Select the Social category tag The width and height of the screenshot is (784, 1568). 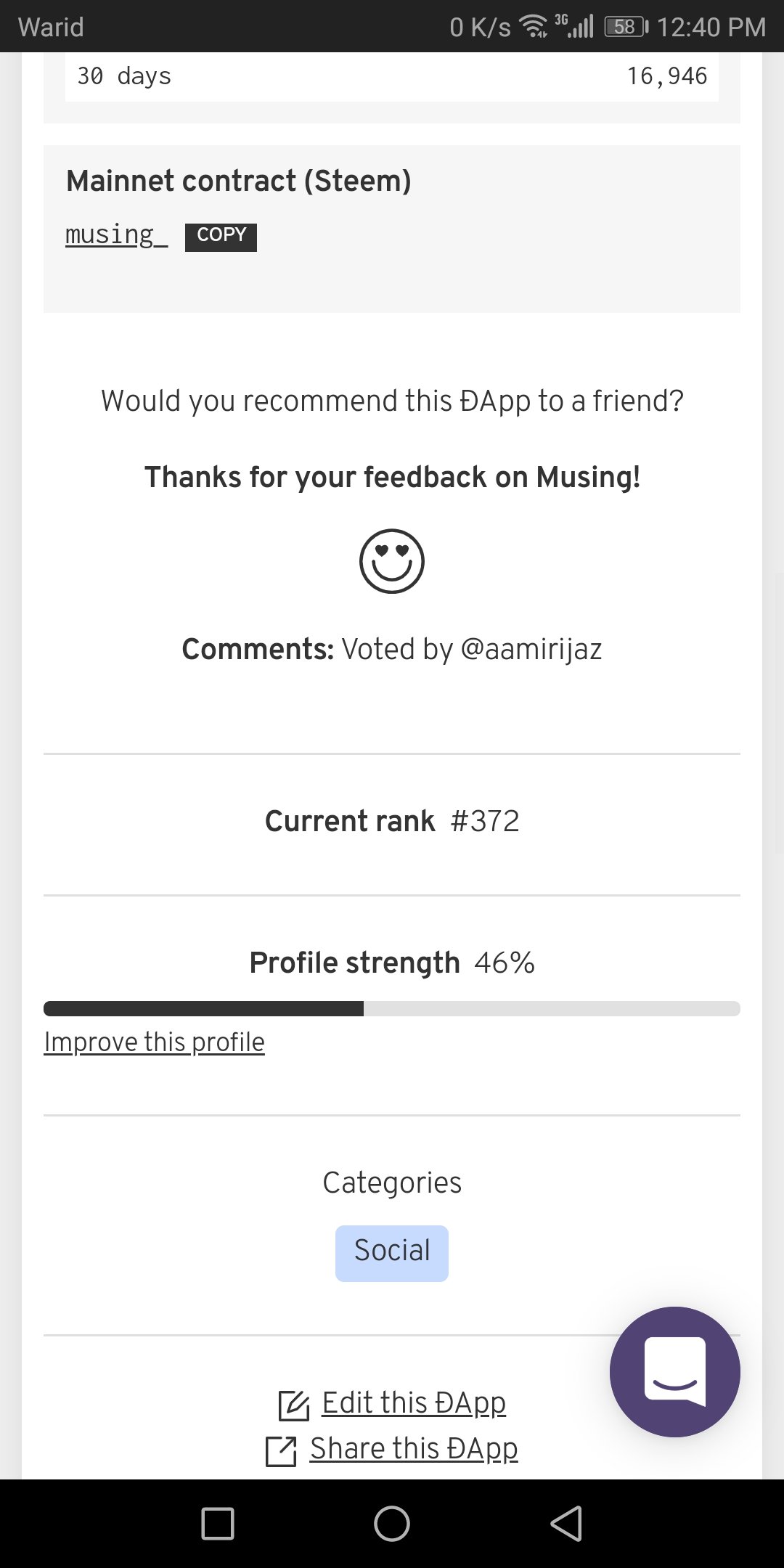[392, 1253]
